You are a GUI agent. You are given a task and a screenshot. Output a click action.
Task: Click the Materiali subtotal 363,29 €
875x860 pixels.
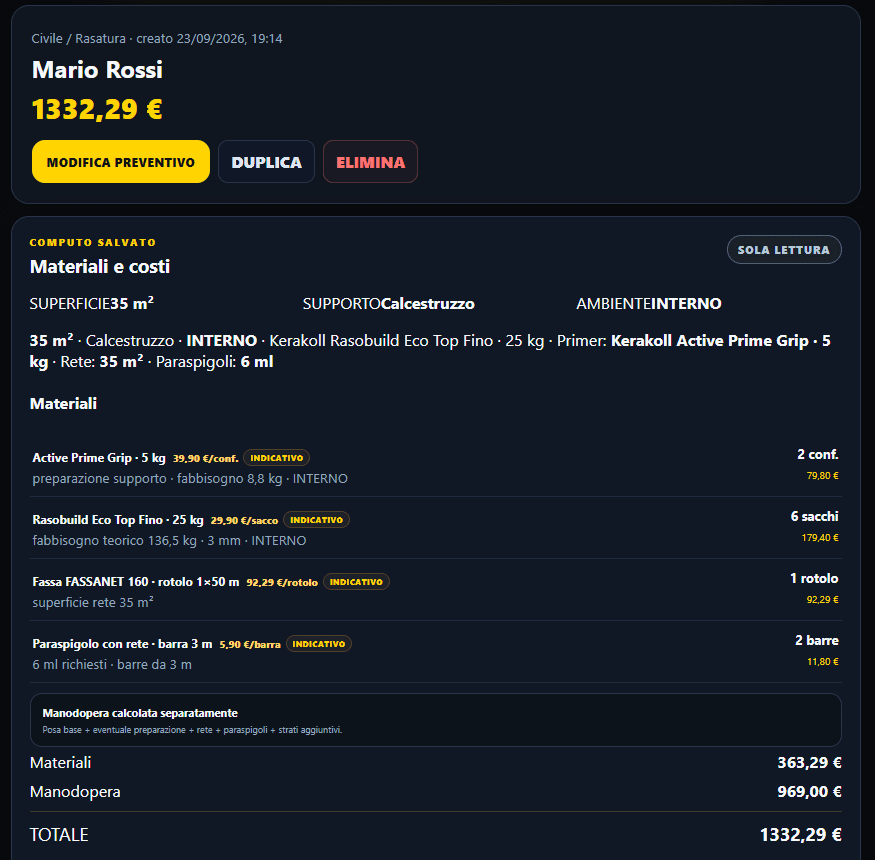(809, 762)
